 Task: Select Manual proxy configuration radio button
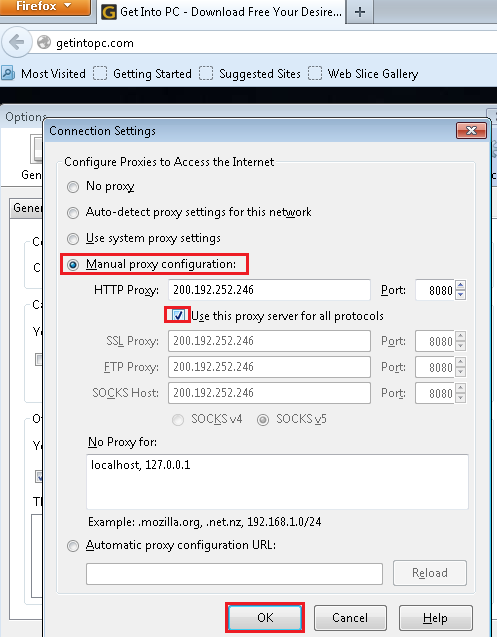pyautogui.click(x=73, y=265)
